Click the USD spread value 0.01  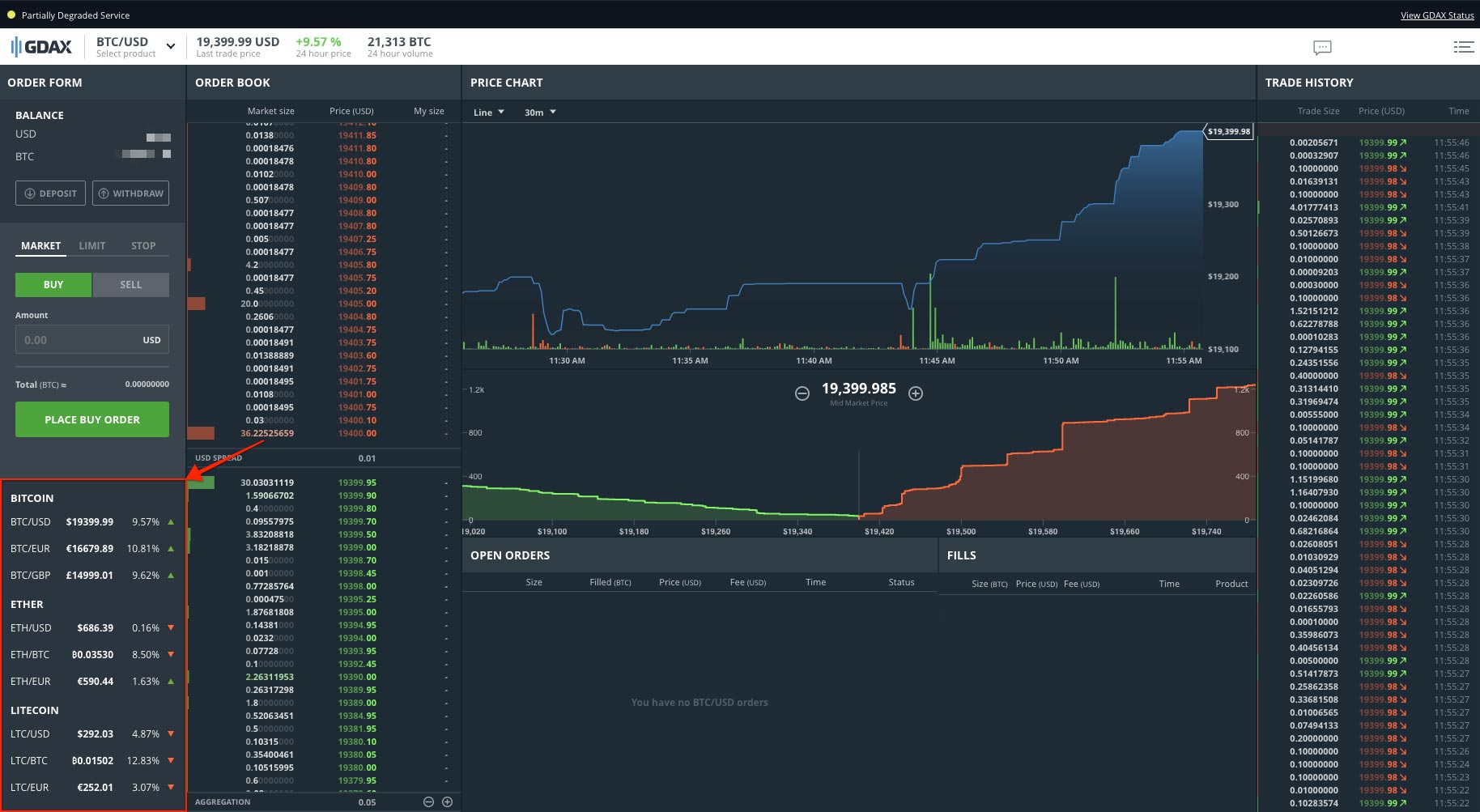click(367, 458)
